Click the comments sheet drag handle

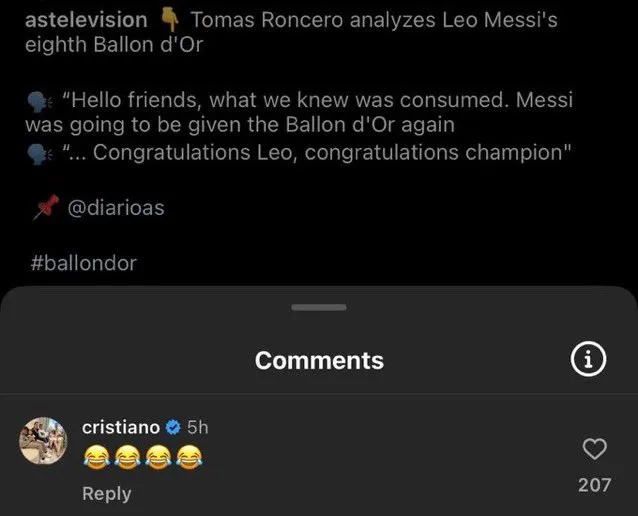pos(318,307)
